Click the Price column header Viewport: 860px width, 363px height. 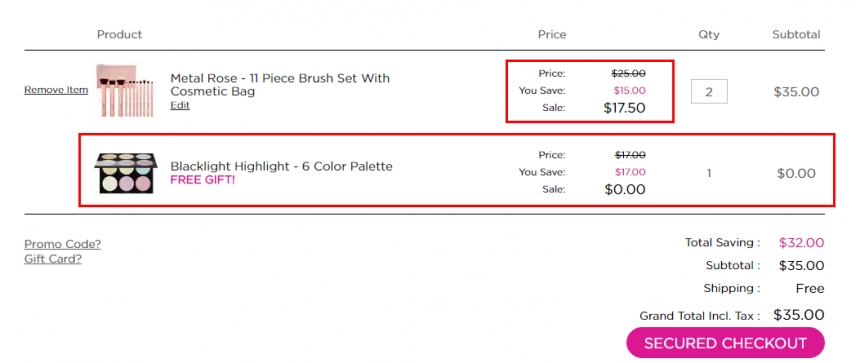coord(552,35)
